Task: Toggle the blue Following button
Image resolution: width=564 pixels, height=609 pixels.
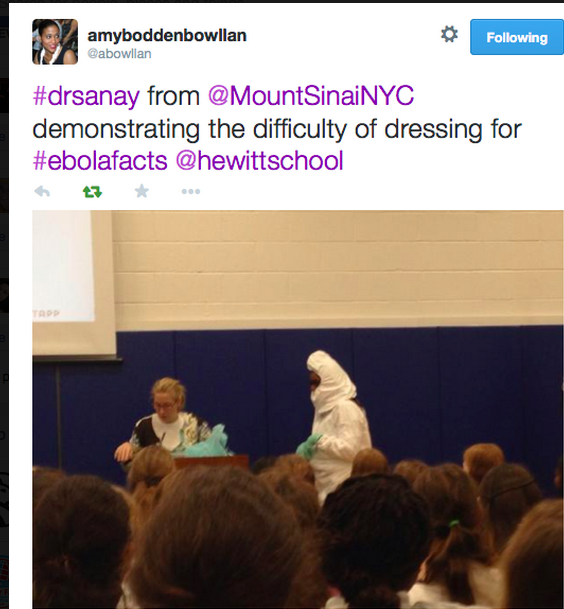Action: coord(517,37)
